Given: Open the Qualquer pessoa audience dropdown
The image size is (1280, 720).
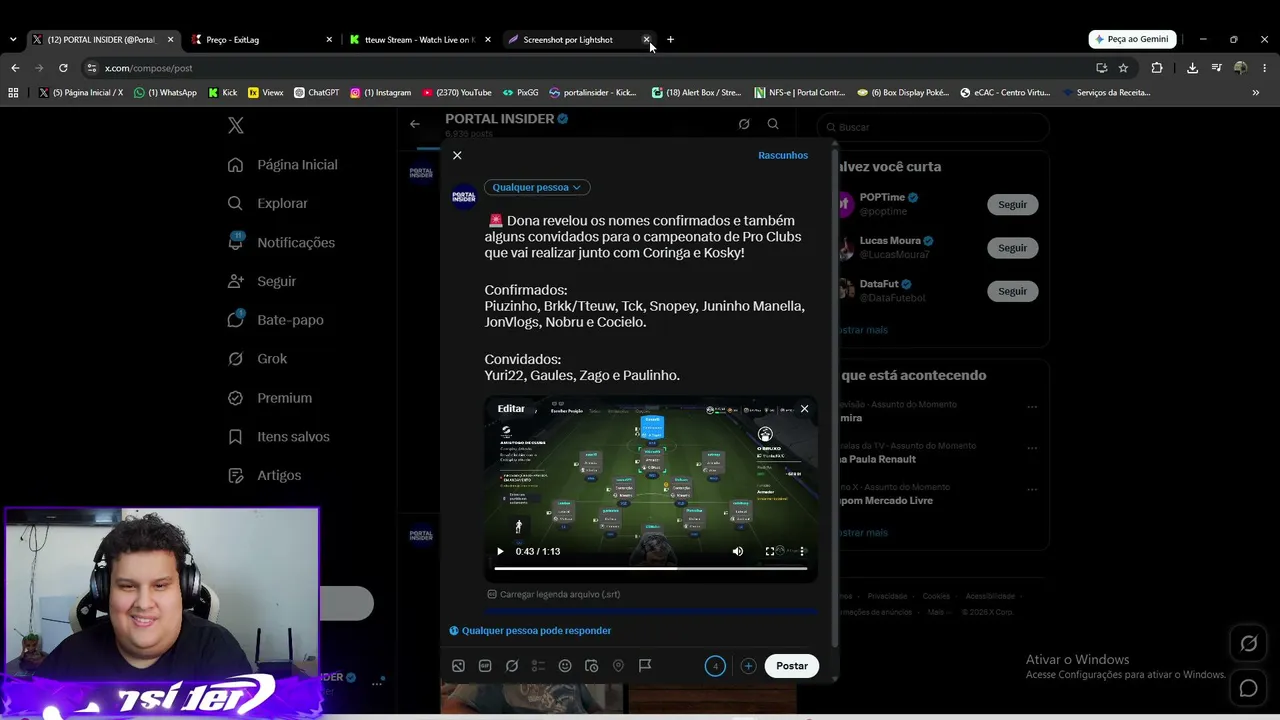Looking at the screenshot, I should [x=537, y=187].
